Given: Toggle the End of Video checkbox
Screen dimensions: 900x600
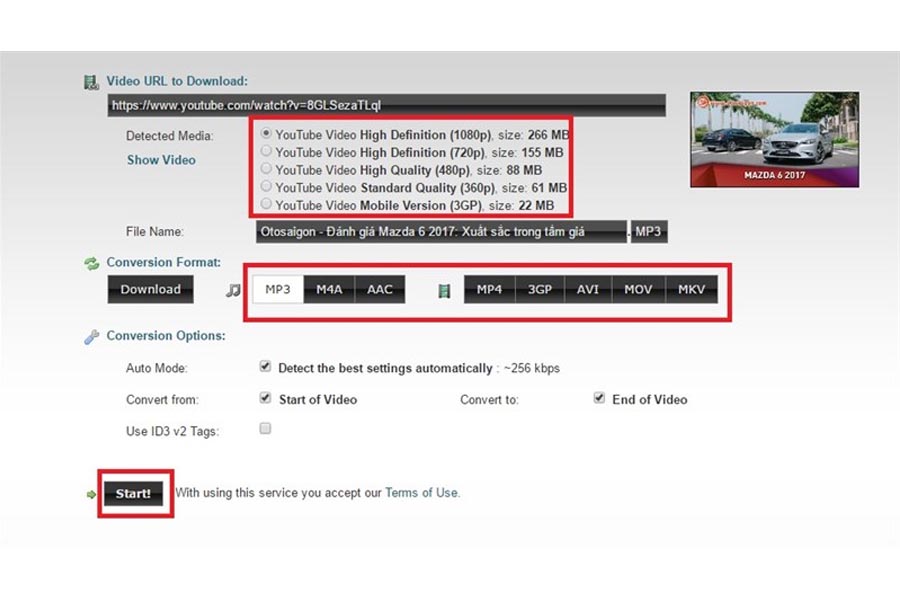Looking at the screenshot, I should 599,397.
